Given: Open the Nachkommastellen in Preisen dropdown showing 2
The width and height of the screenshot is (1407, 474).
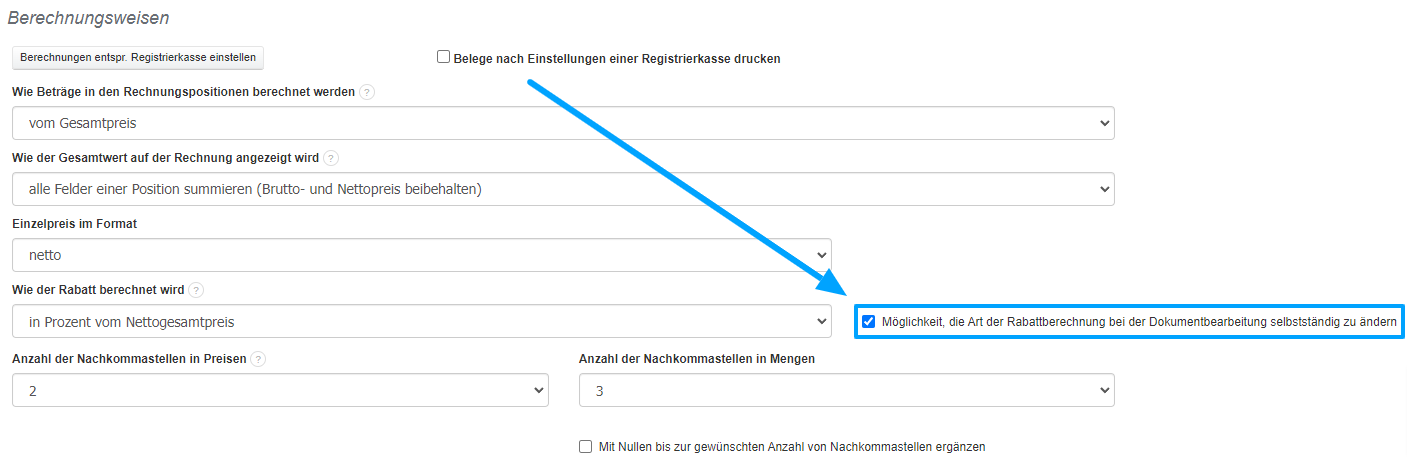Looking at the screenshot, I should (x=280, y=390).
